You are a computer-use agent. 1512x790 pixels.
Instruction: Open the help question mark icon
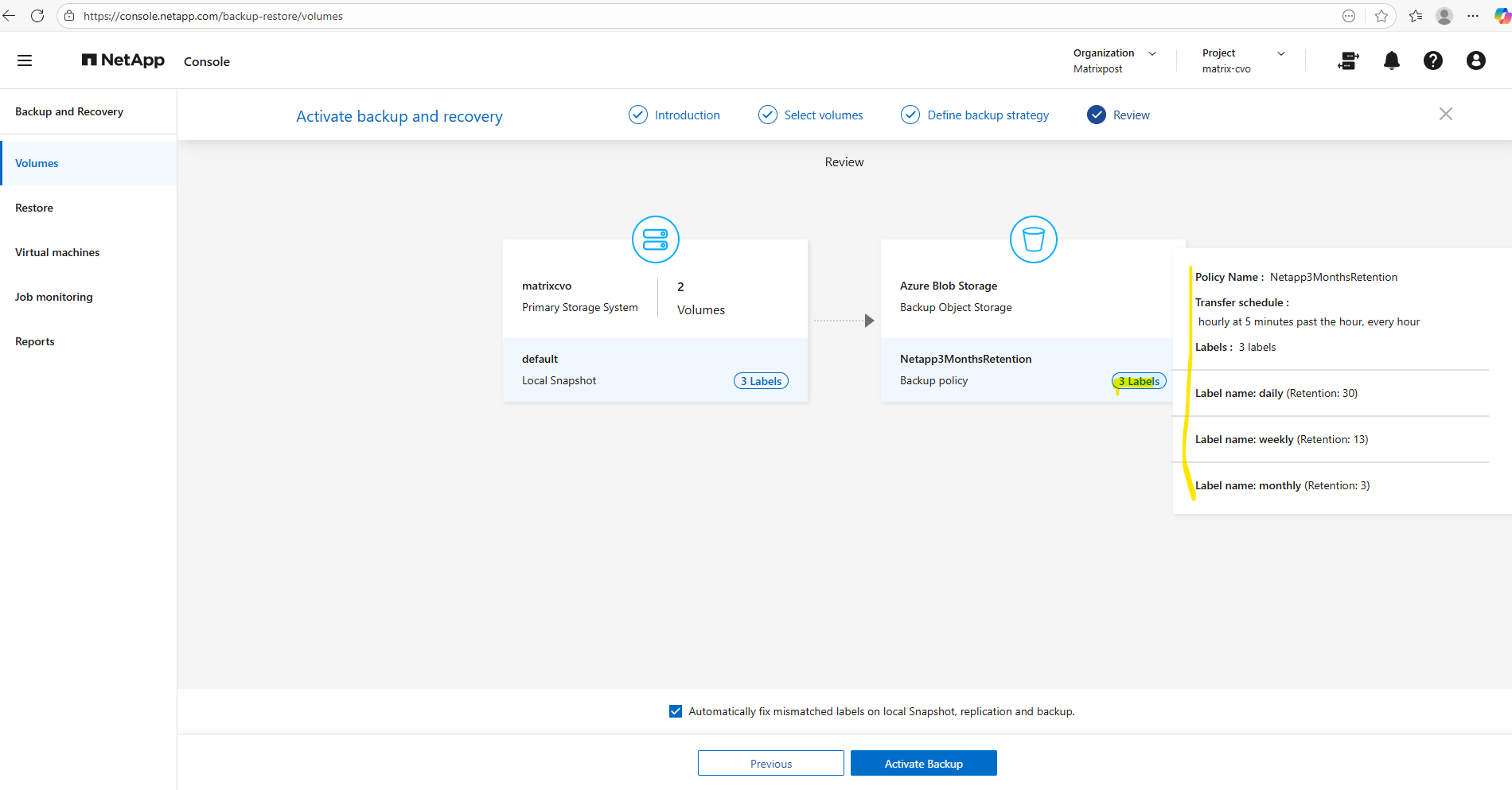click(x=1432, y=60)
